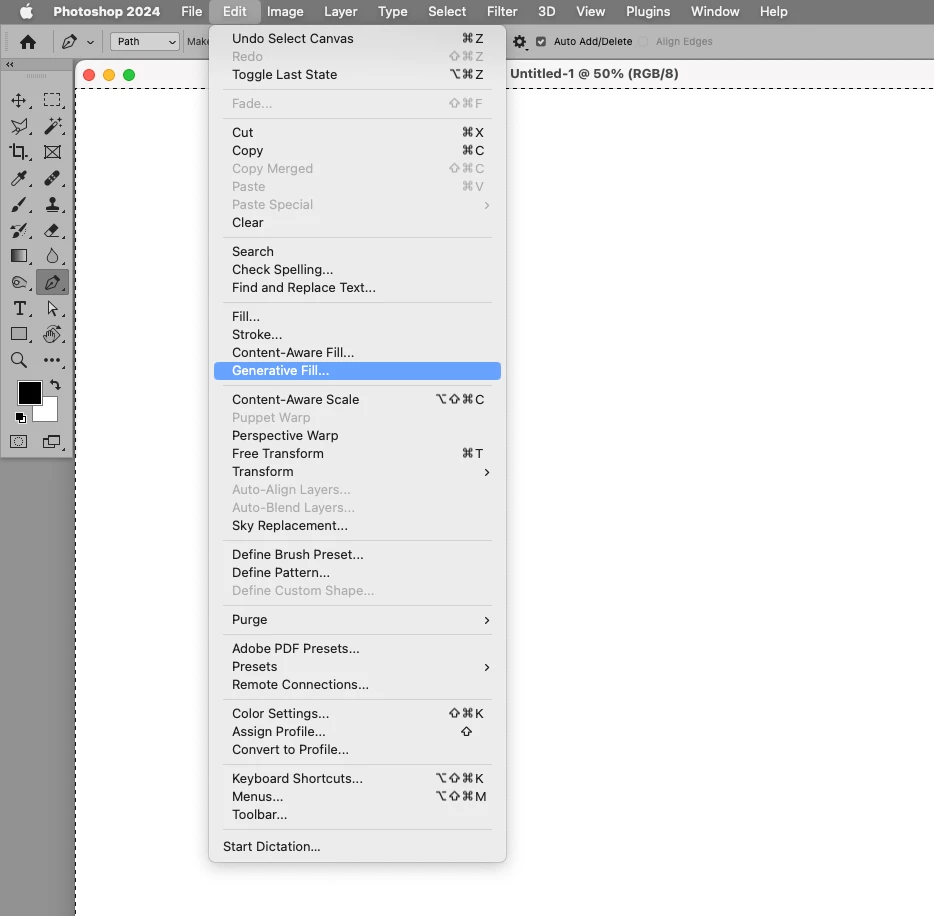Open Sky Replacement dialog

pyautogui.click(x=357, y=526)
